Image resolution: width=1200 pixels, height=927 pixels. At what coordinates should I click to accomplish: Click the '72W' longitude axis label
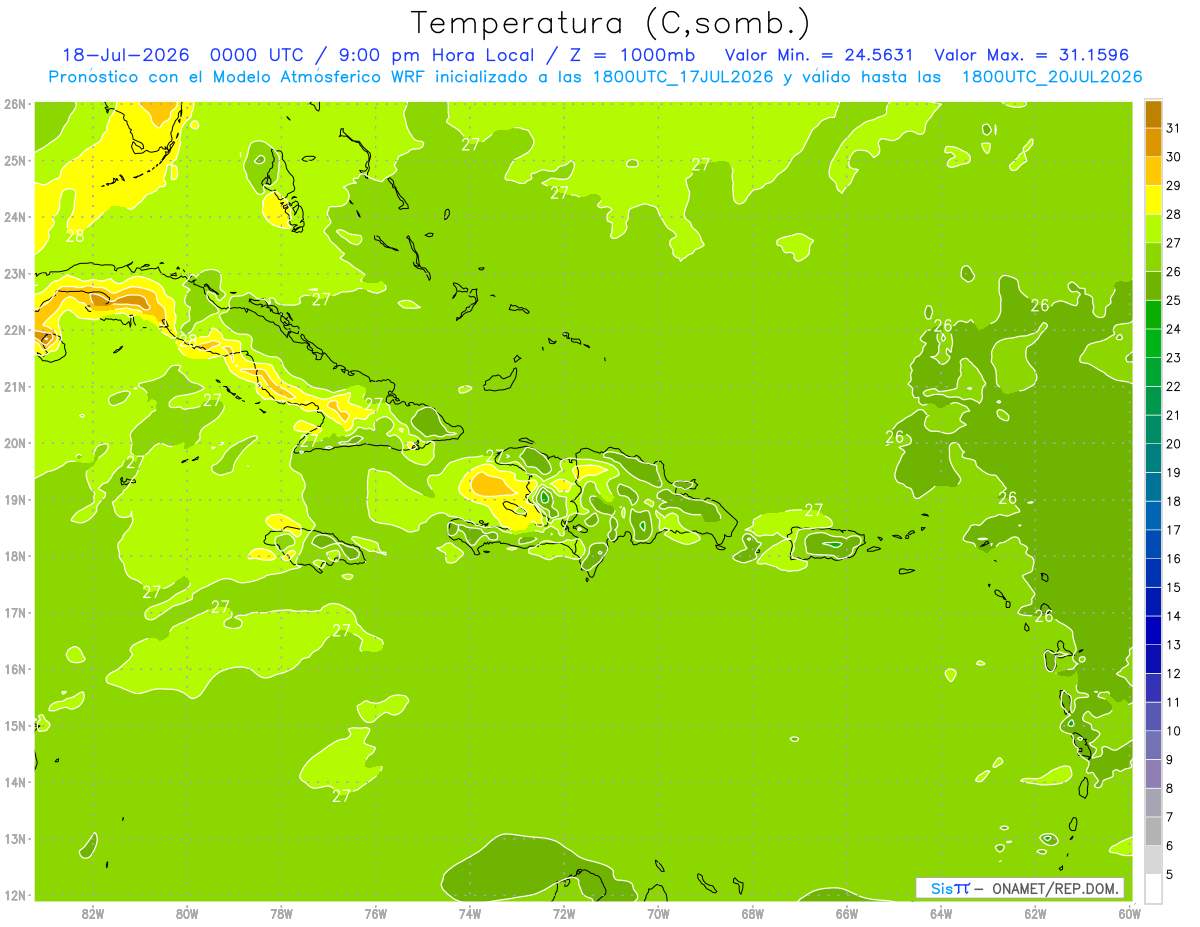coord(564,912)
